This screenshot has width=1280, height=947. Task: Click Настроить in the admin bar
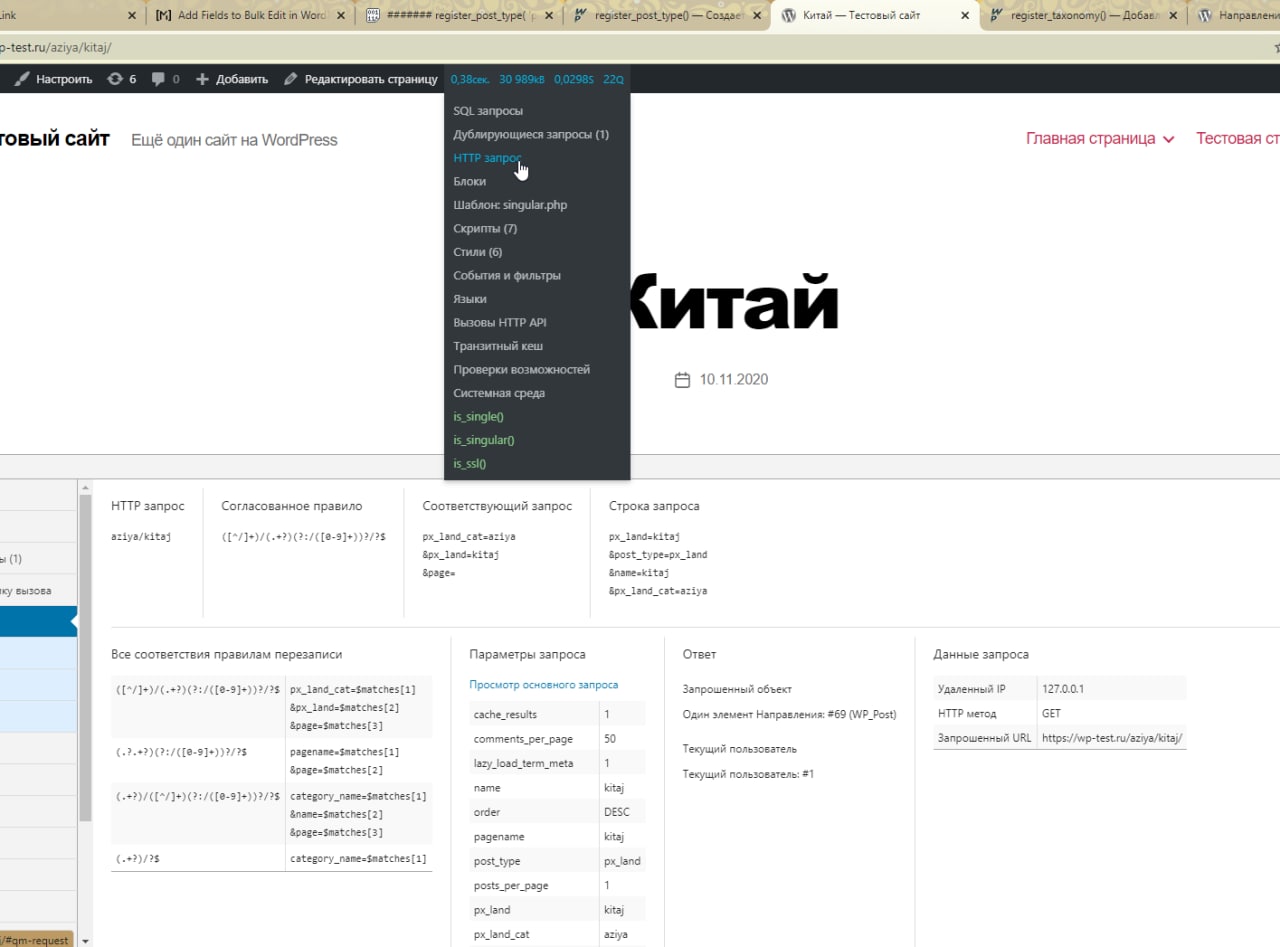pos(64,79)
